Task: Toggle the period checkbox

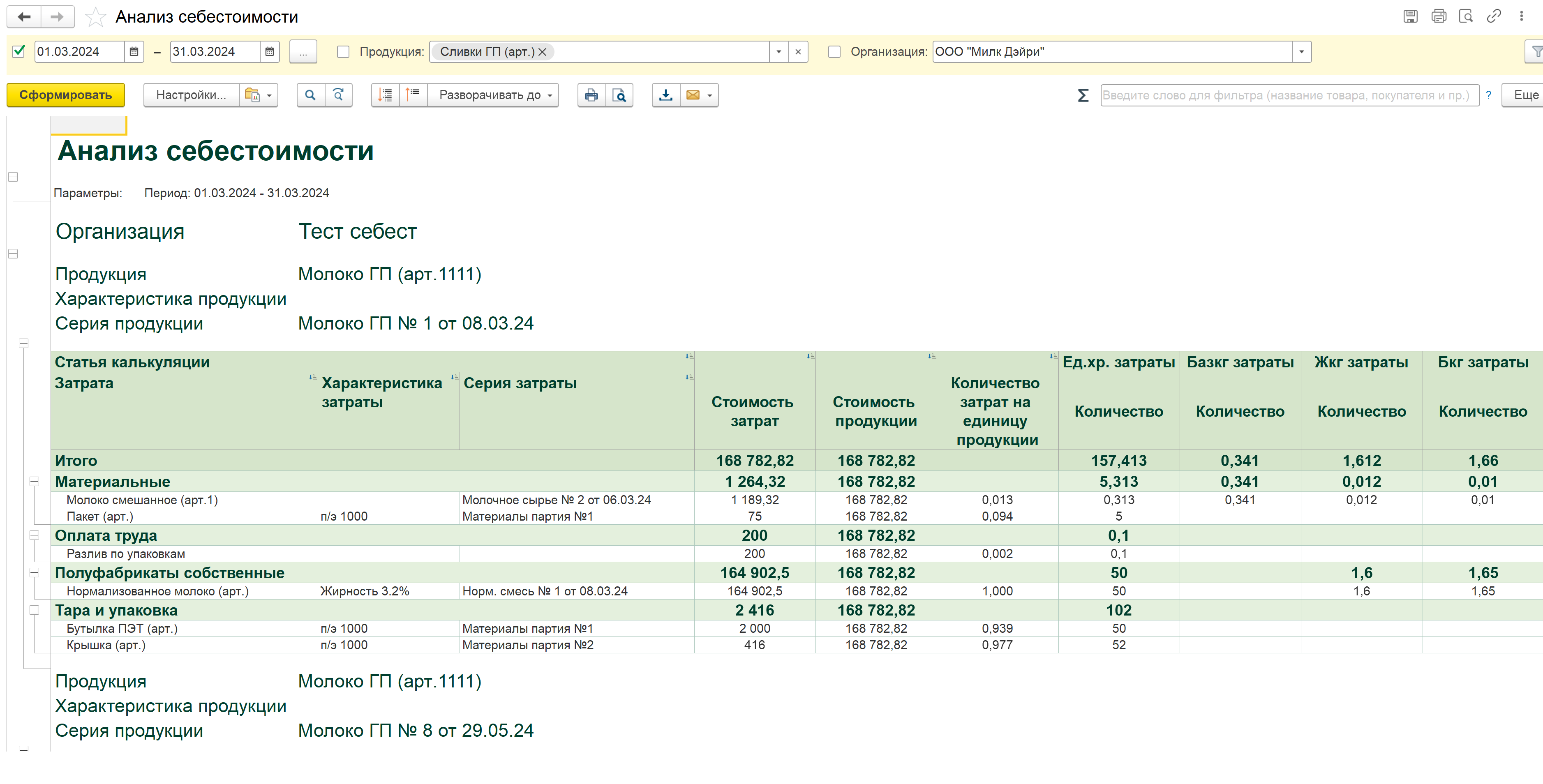Action: pos(18,51)
